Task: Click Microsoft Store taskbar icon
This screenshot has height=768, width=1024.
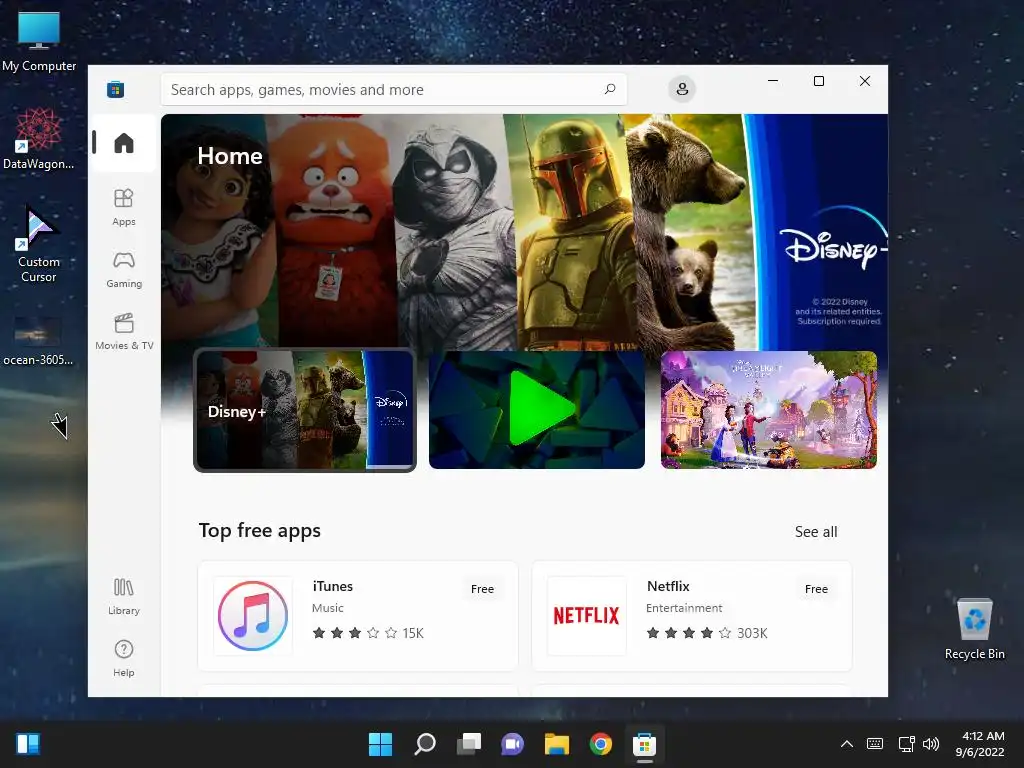Action: tap(645, 744)
